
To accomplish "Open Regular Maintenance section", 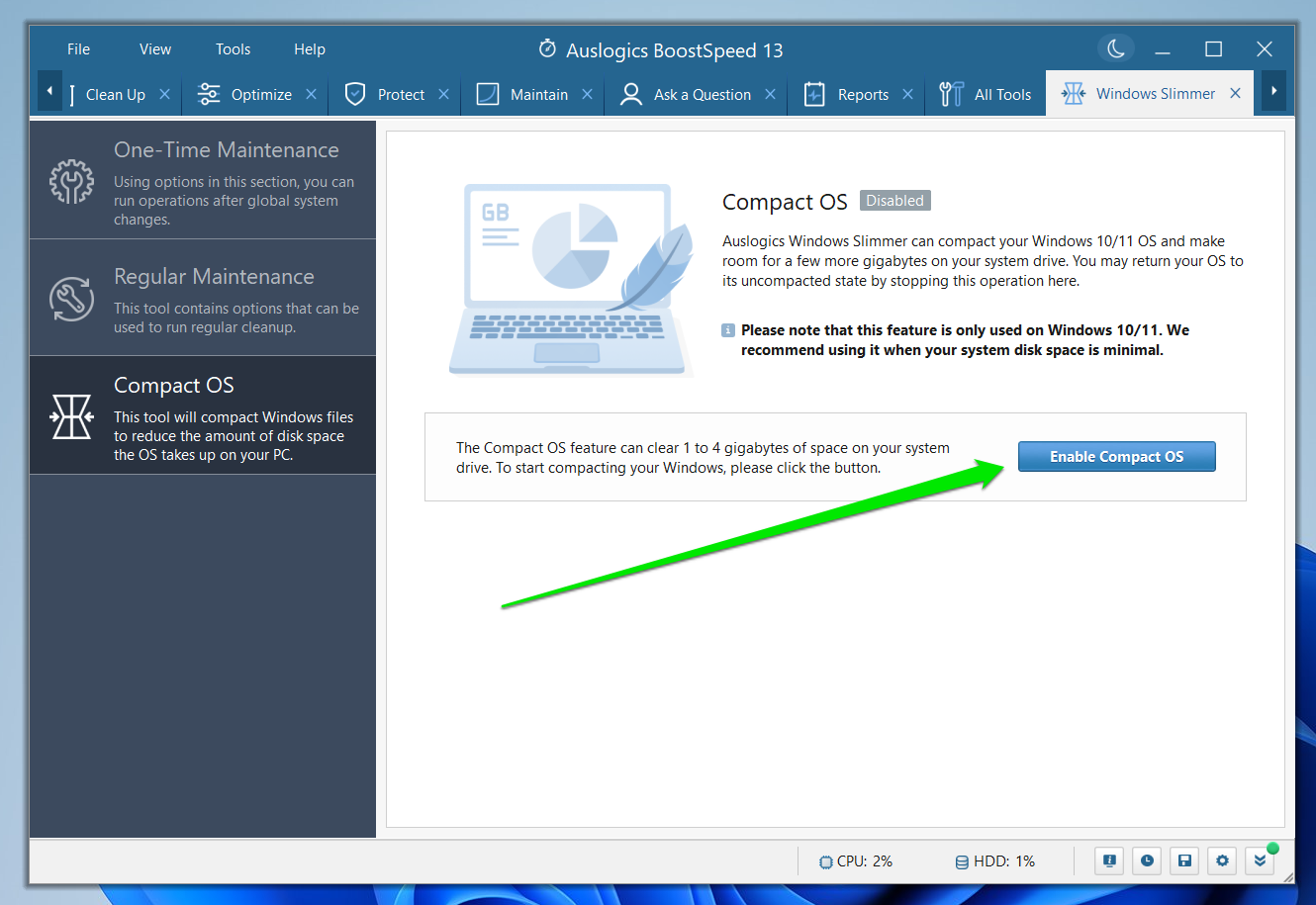I will tap(203, 298).
